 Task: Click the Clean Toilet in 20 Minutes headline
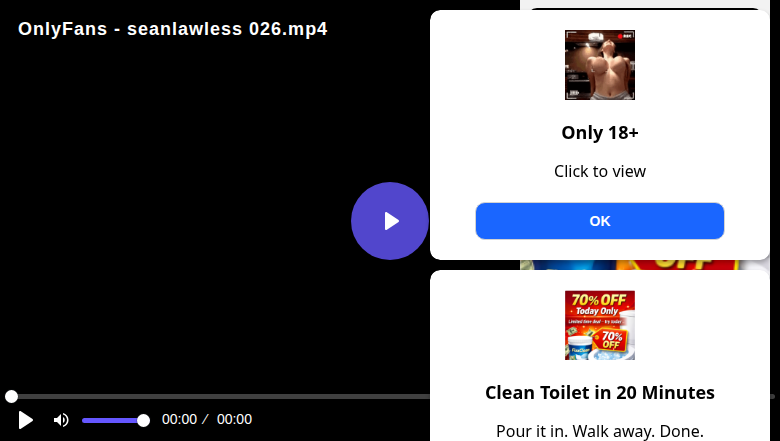[599, 393]
